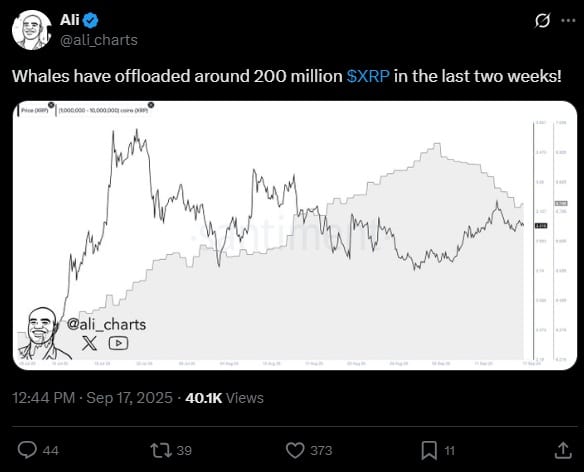
Task: Open the 40.1K Views analytics link
Action: pos(224,398)
